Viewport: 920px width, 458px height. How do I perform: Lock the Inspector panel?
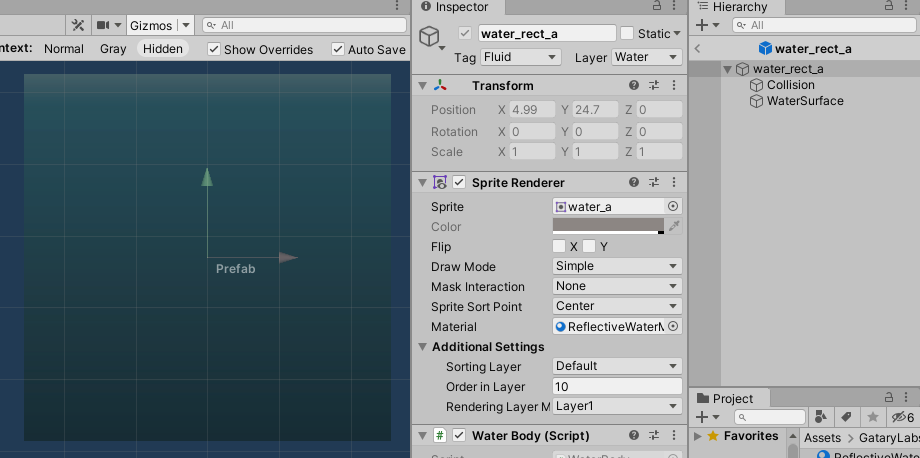[660, 7]
